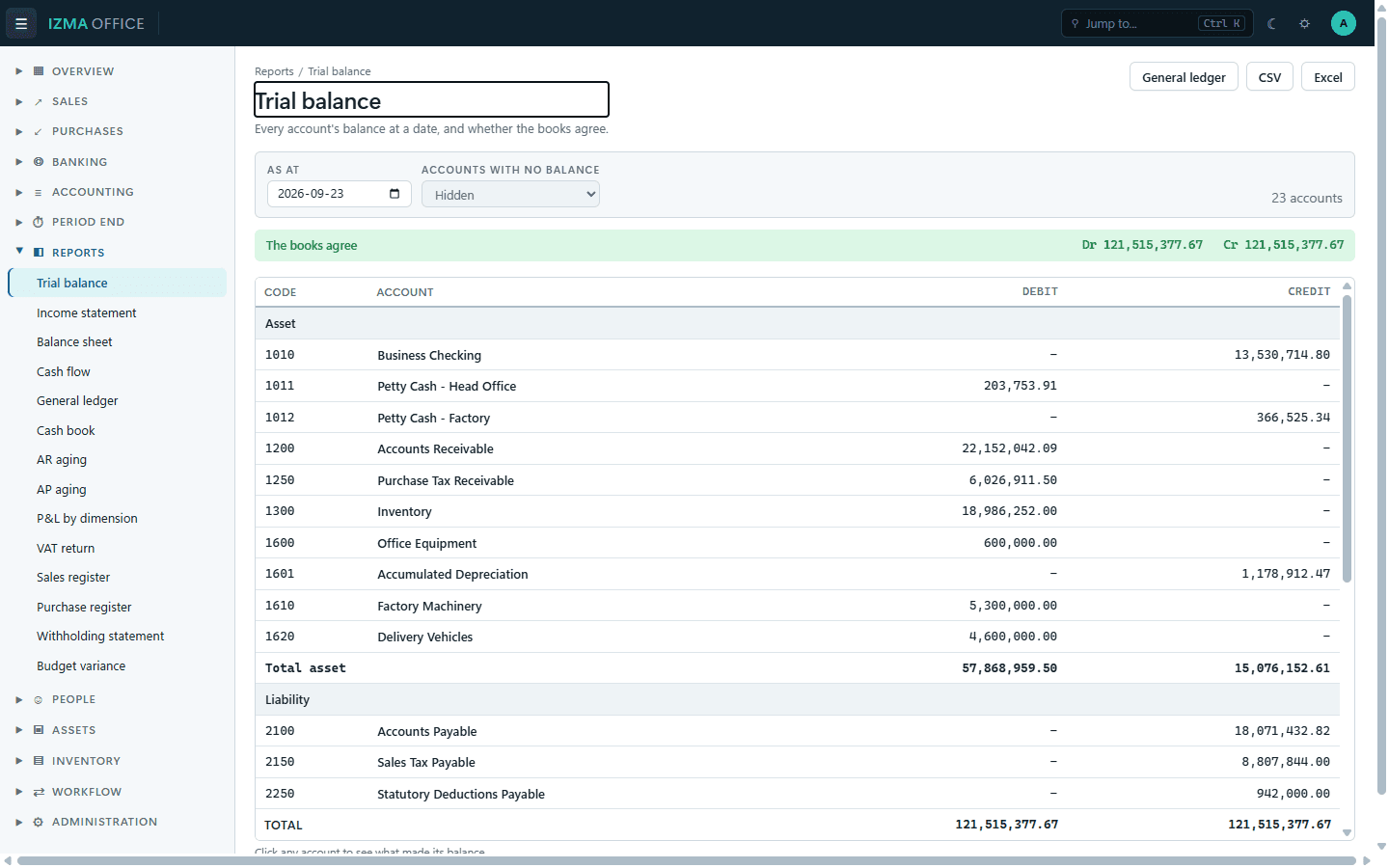Switch to dark mode moon icon
Viewport: 1389px width, 868px height.
coord(1272,23)
